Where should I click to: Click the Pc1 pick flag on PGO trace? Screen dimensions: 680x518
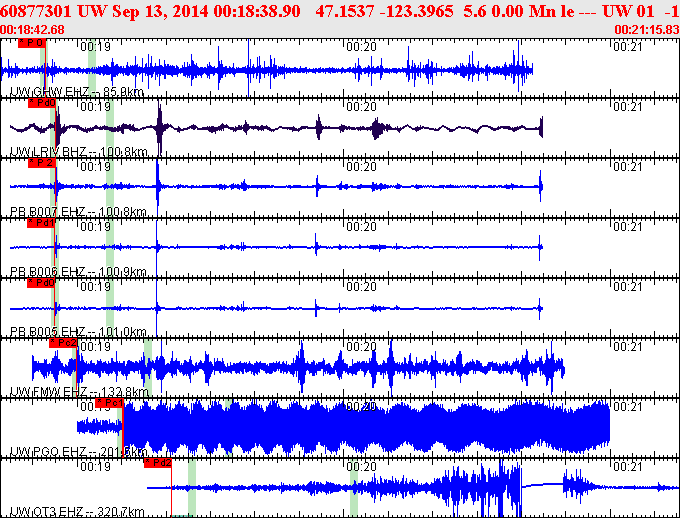(x=110, y=403)
